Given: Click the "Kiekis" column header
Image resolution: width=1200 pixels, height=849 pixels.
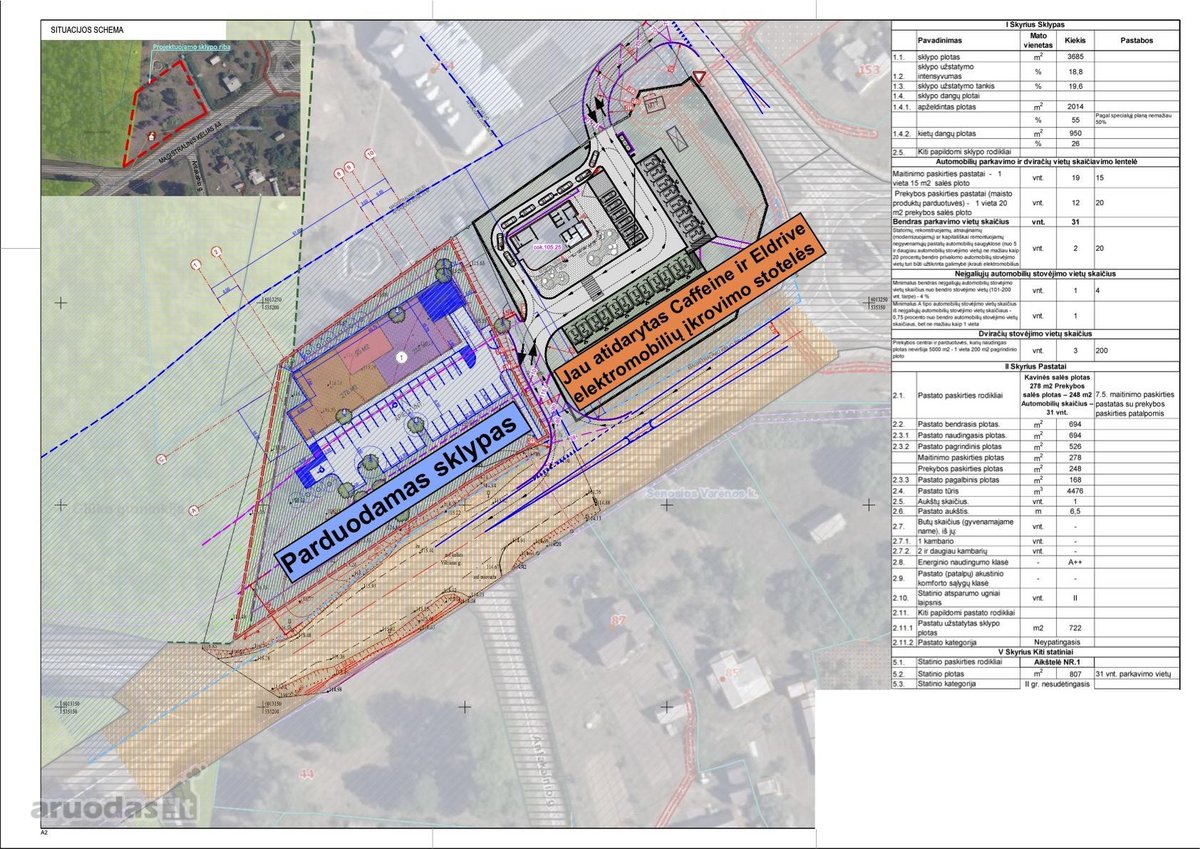Looking at the screenshot, I should [1075, 41].
